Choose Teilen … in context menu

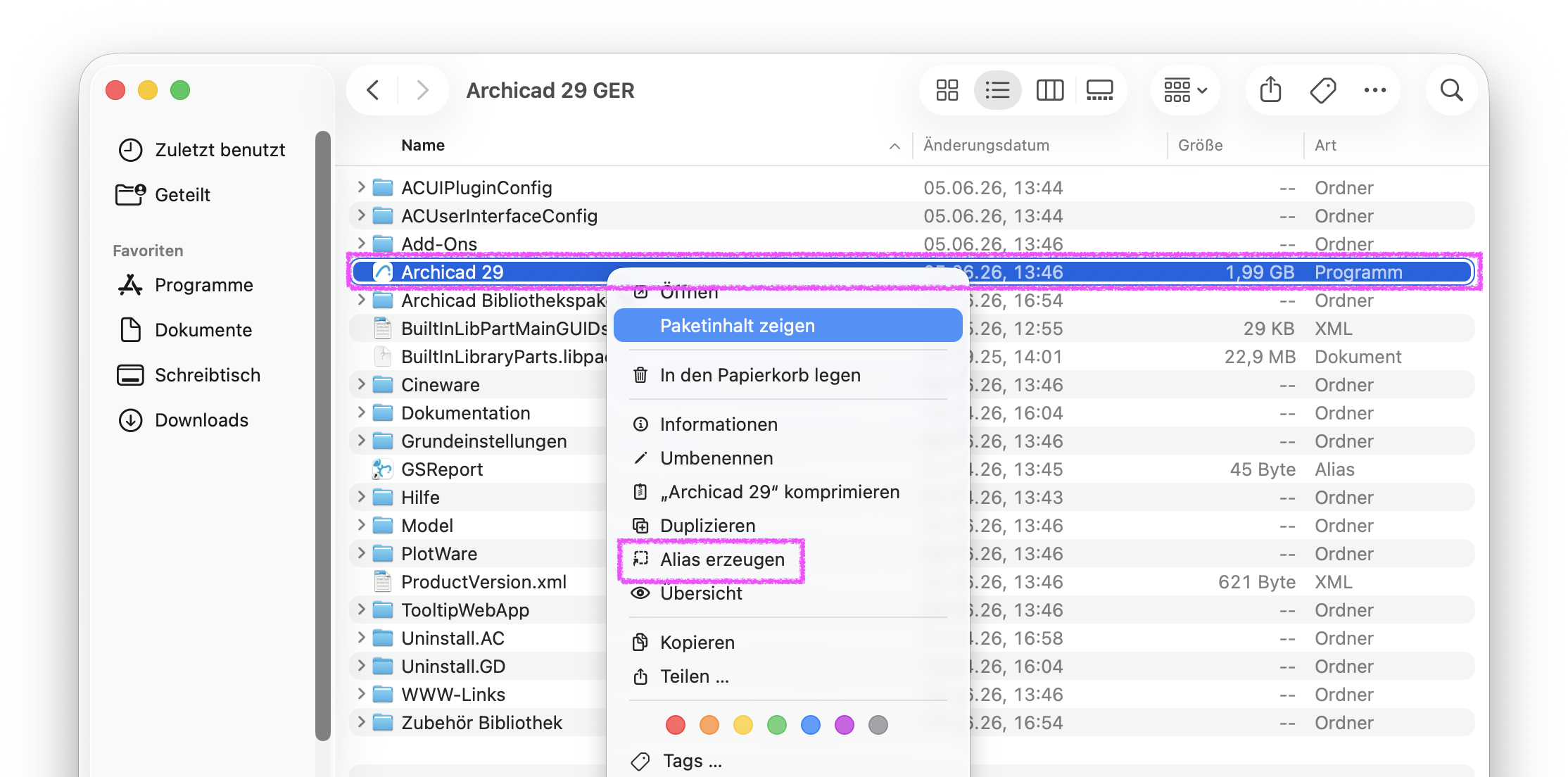click(788, 676)
